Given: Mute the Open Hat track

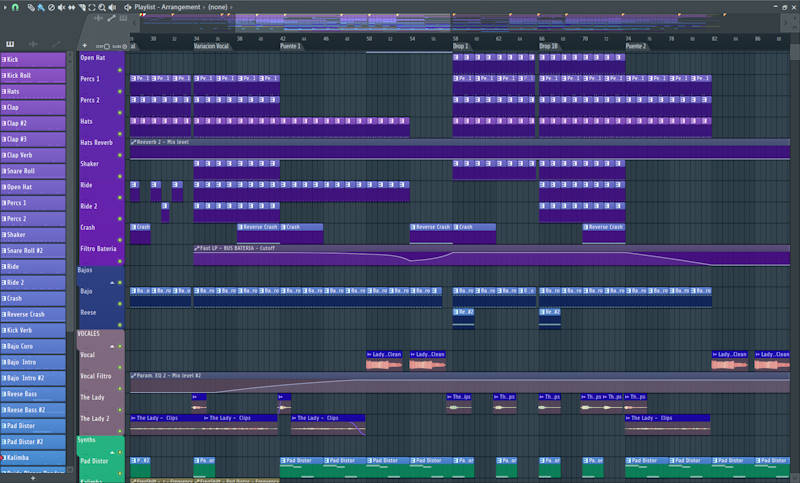Looking at the screenshot, I should pos(120,70).
